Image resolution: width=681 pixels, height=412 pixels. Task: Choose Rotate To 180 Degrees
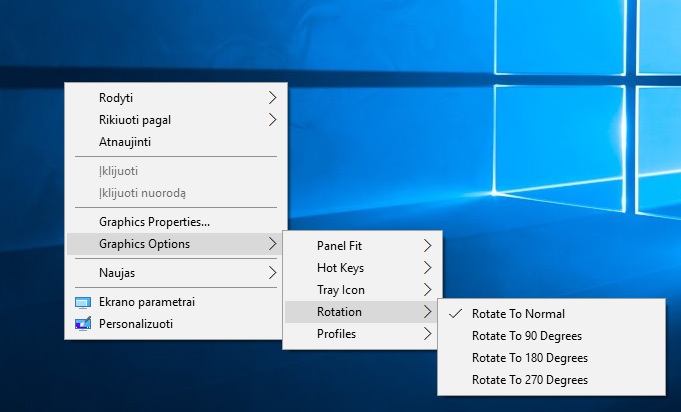click(529, 358)
